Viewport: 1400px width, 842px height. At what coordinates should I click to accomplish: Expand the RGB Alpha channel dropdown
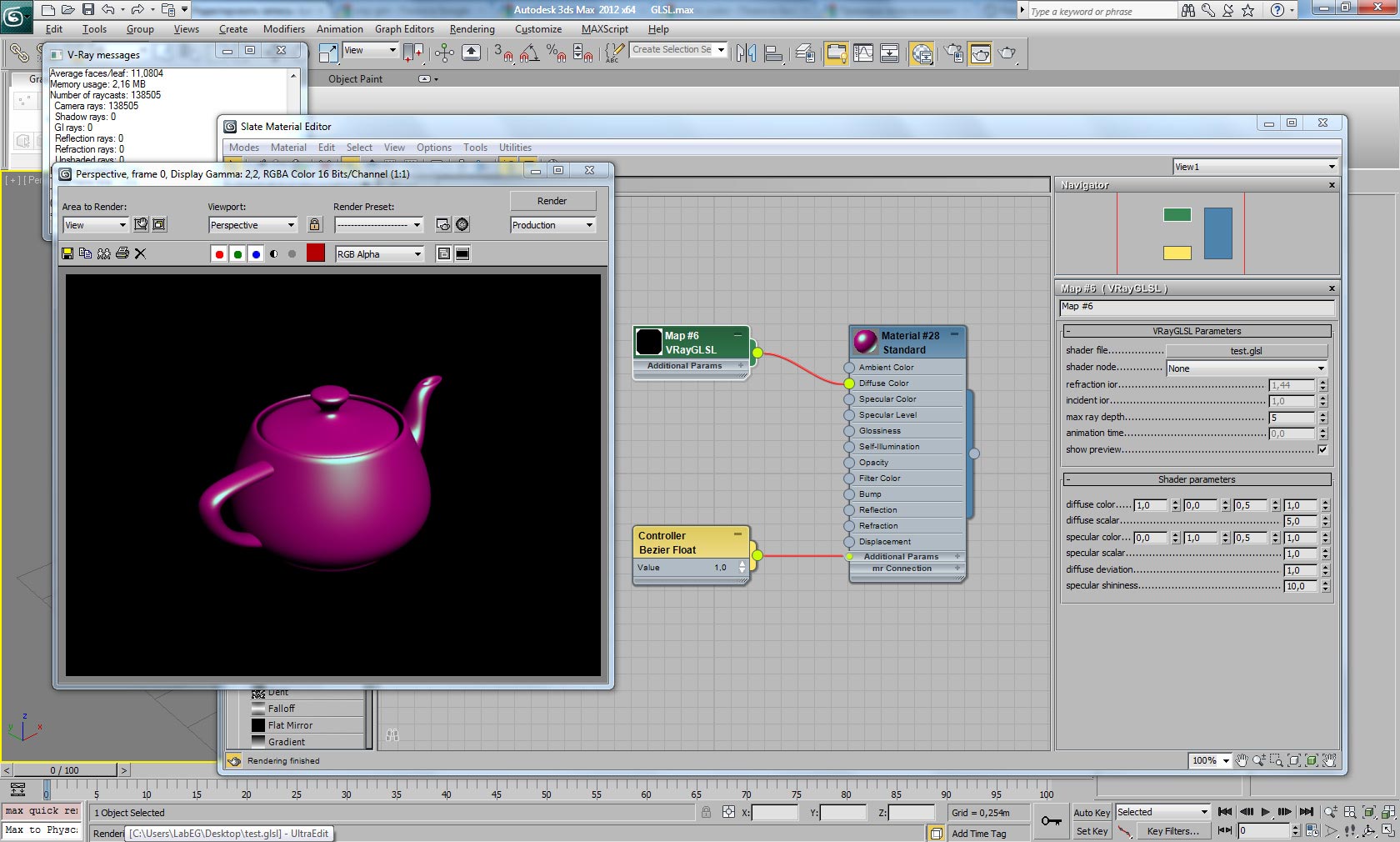[380, 254]
